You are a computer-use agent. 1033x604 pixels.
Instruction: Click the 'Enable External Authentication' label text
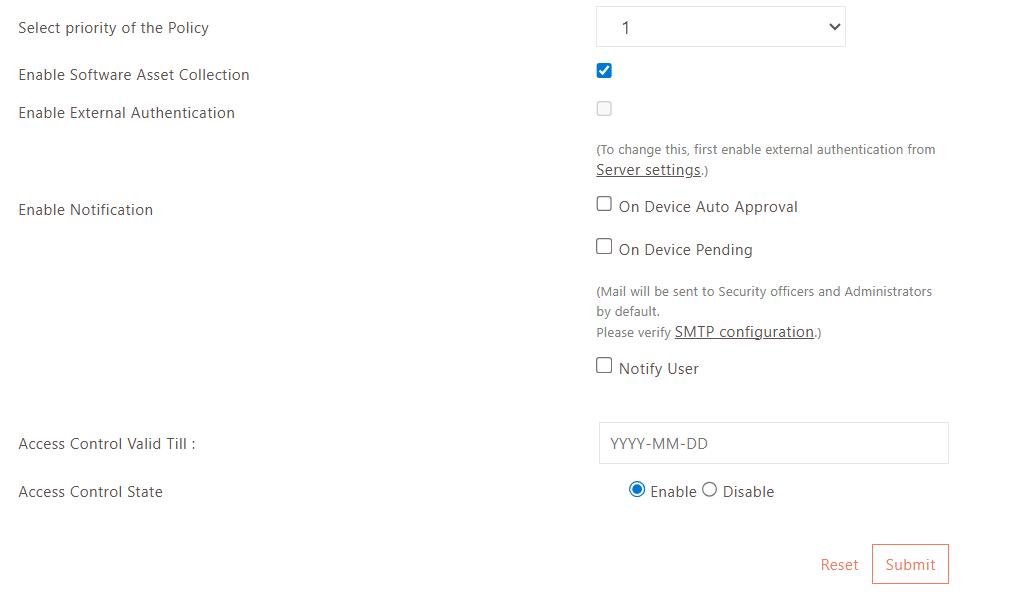[x=126, y=113]
